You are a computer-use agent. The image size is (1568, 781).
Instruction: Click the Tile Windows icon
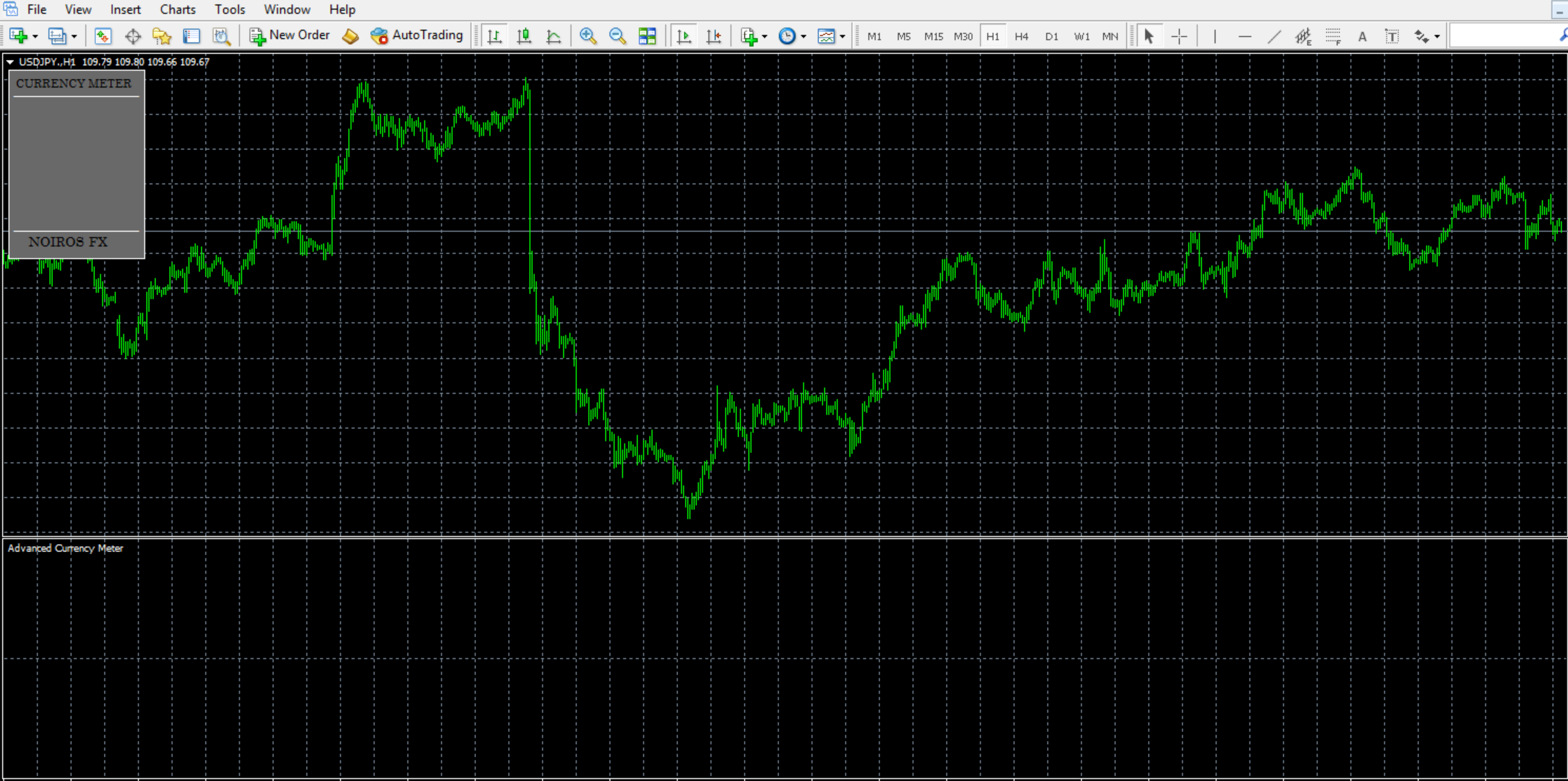click(x=647, y=36)
